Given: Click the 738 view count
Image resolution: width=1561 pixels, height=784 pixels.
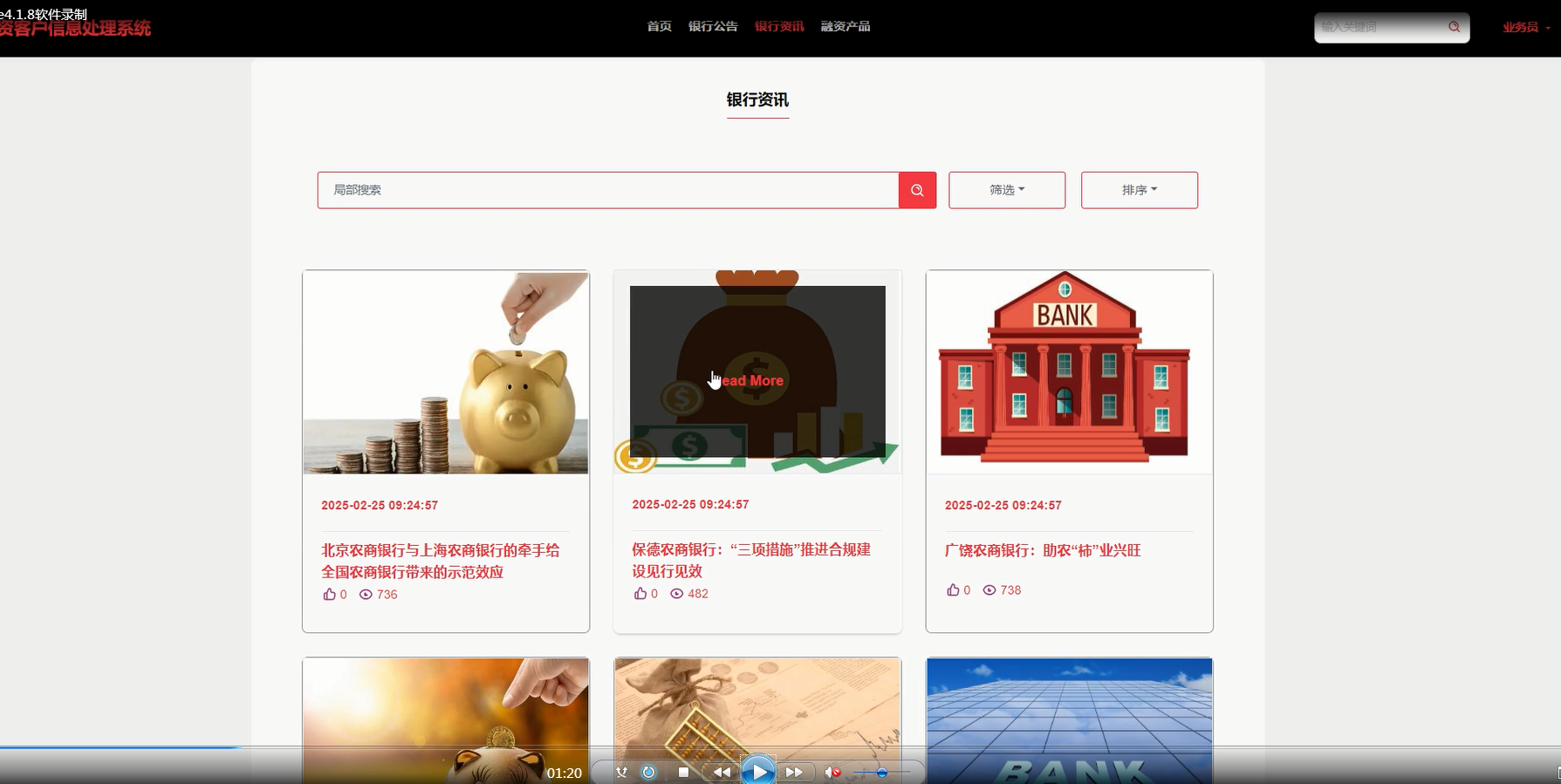Looking at the screenshot, I should (x=1010, y=590).
